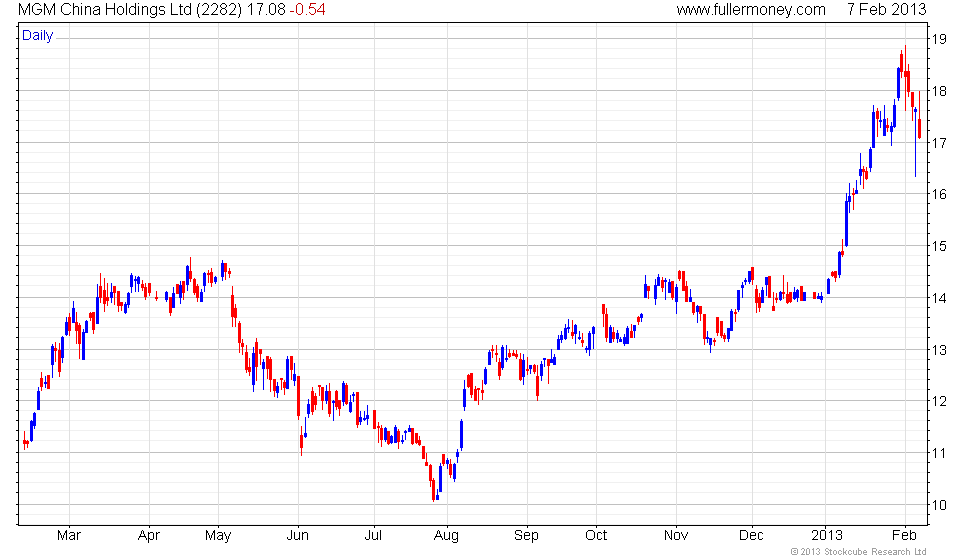Click the y-axis label 11

[x=939, y=453]
